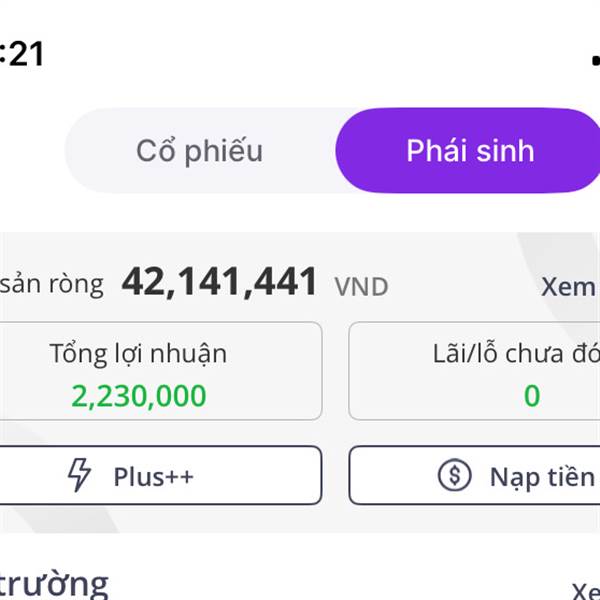Screen dimensions: 600x600
Task: Tap the net asset value 42,141,441
Action: (x=219, y=282)
